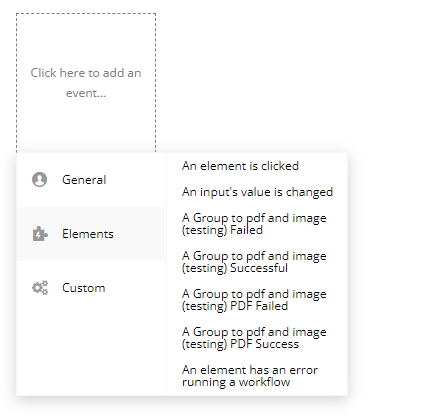This screenshot has height=417, width=428.
Task: Click the 'event...' placeholder text
Action: (x=86, y=93)
